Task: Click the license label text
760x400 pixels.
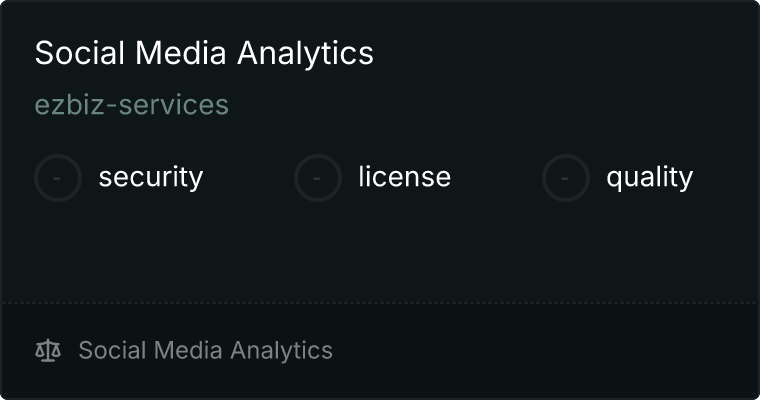Action: [x=404, y=177]
